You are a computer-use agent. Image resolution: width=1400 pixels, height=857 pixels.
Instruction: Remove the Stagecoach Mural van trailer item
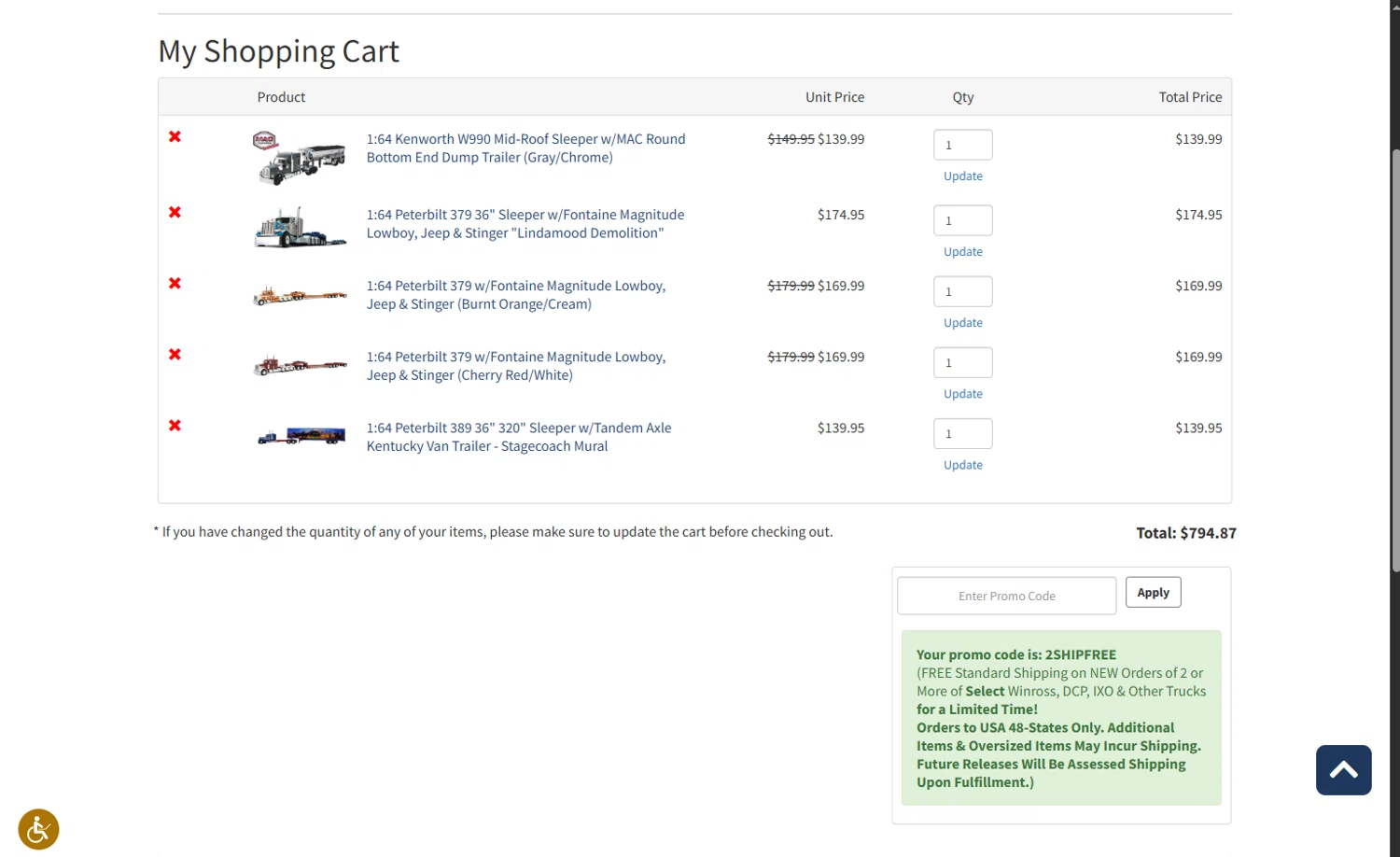[175, 425]
